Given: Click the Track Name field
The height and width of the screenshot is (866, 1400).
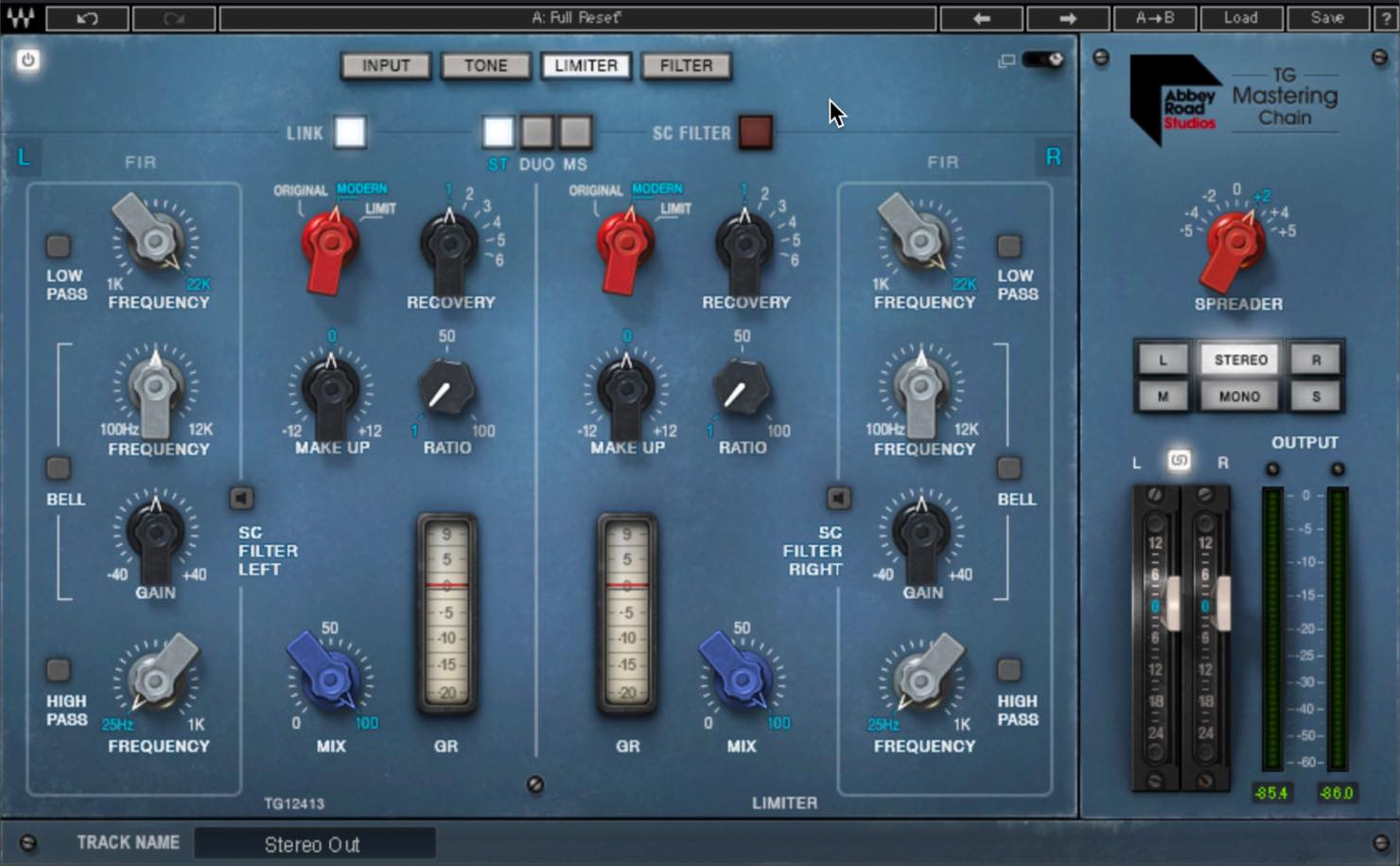Looking at the screenshot, I should coord(315,843).
